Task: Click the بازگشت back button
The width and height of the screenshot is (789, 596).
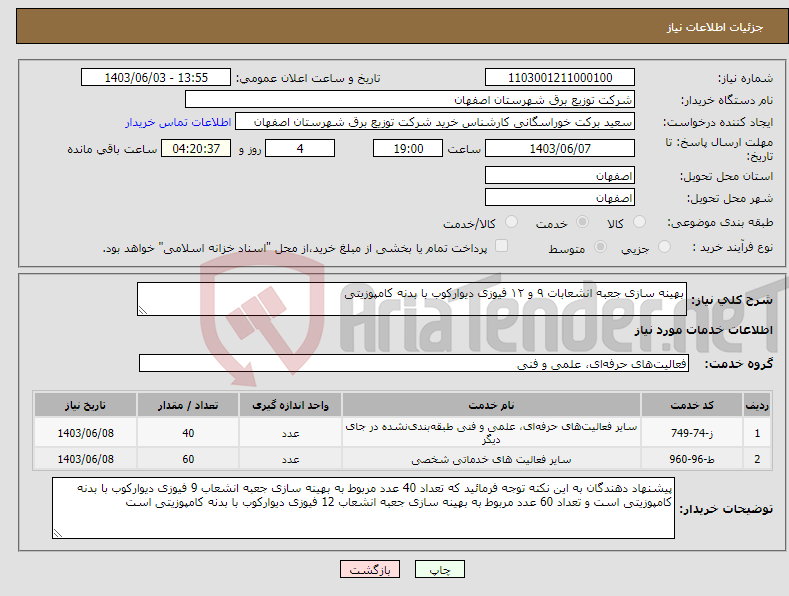Action: [370, 569]
